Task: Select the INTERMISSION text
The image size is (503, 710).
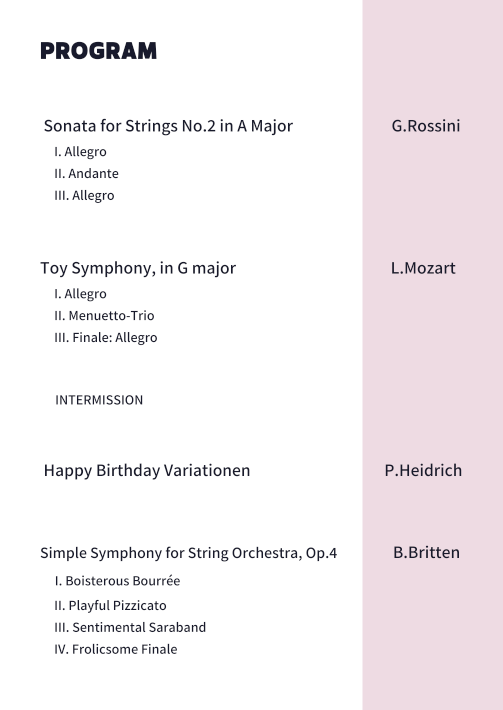Action: tap(99, 400)
